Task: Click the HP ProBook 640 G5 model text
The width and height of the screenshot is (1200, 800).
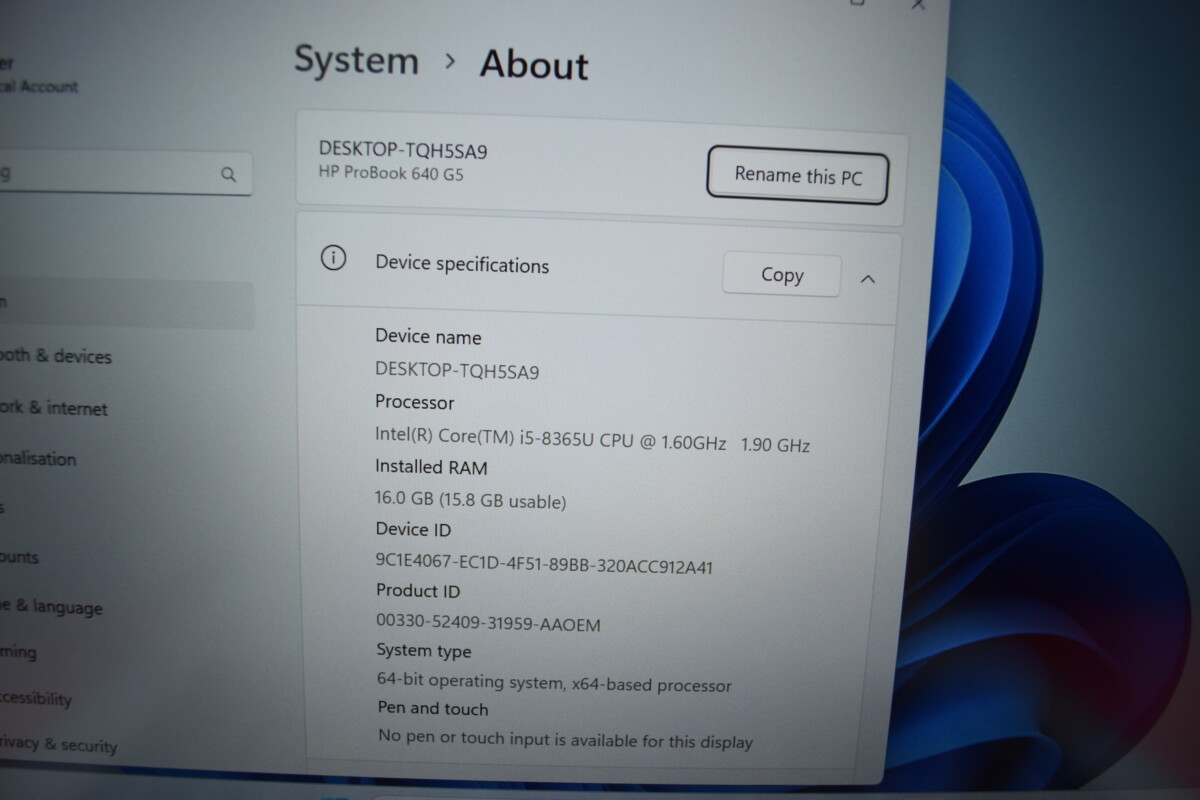Action: click(x=391, y=174)
